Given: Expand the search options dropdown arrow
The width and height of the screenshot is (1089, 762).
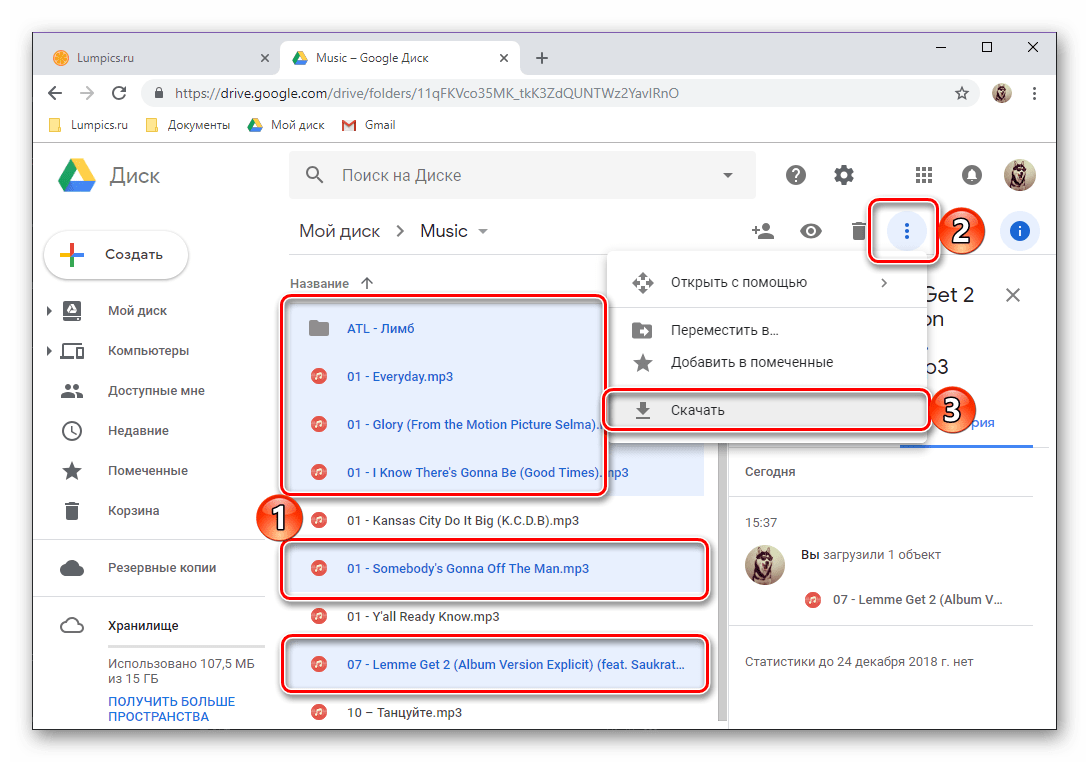Looking at the screenshot, I should (x=727, y=175).
